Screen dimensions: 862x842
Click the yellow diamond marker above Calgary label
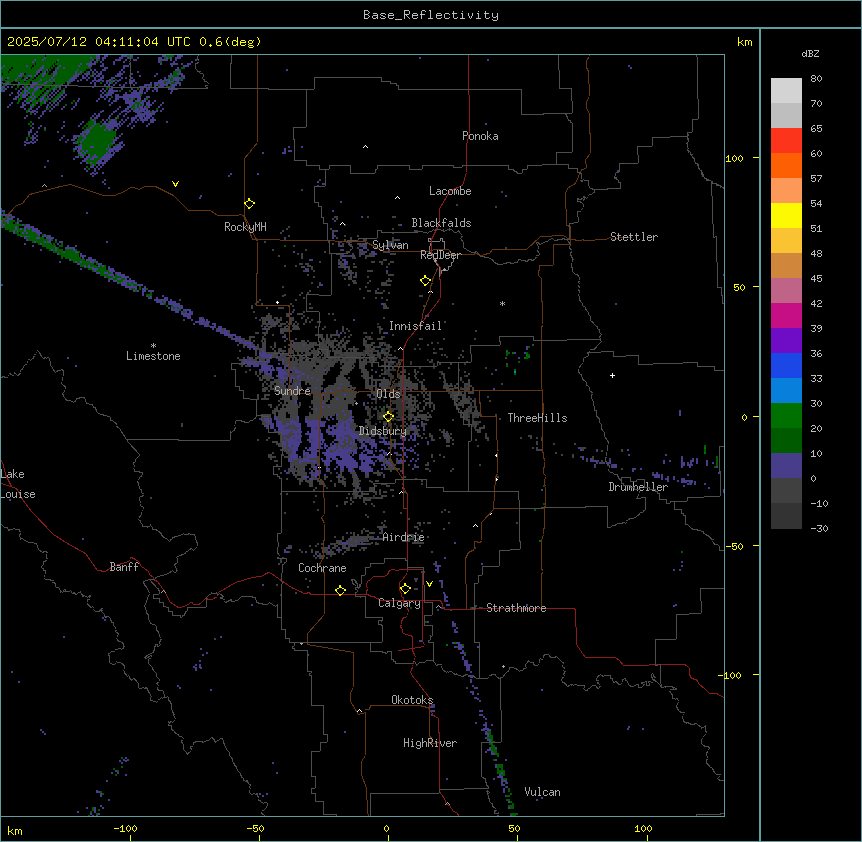[x=405, y=589]
